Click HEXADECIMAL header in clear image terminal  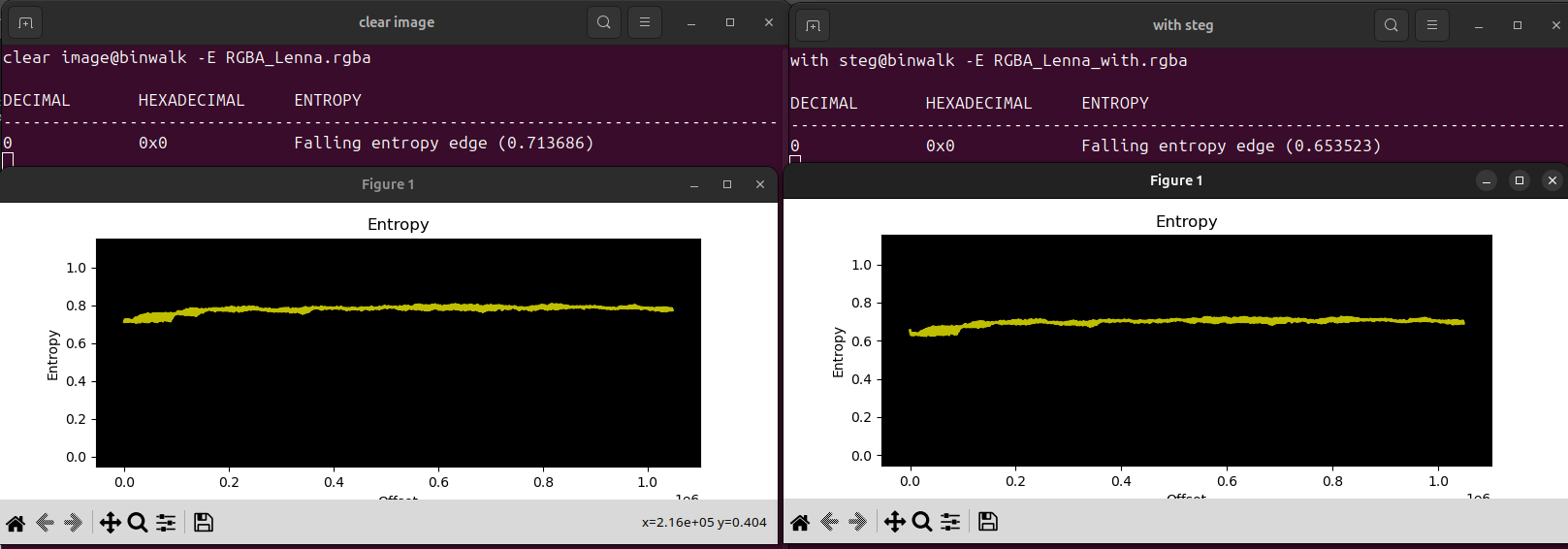click(192, 101)
